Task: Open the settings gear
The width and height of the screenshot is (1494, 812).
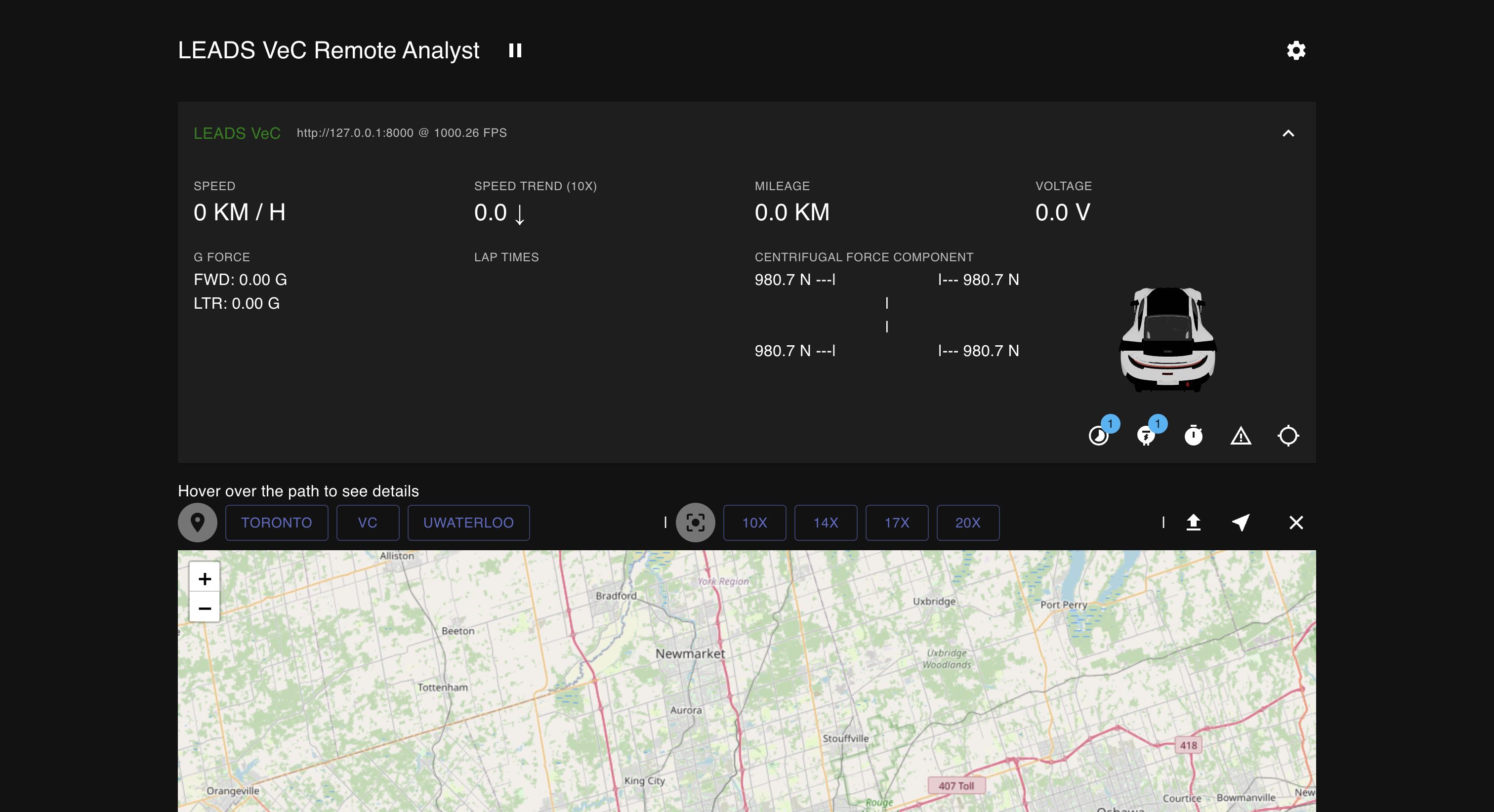Action: coord(1296,50)
